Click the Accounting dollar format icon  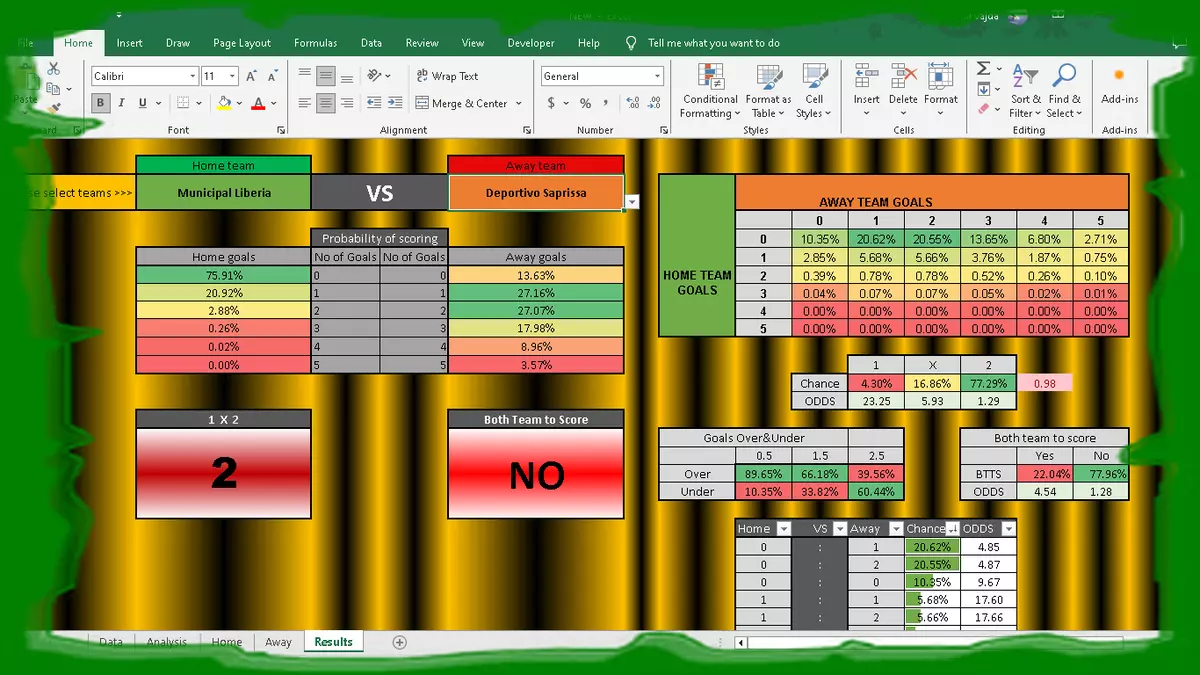[x=551, y=103]
